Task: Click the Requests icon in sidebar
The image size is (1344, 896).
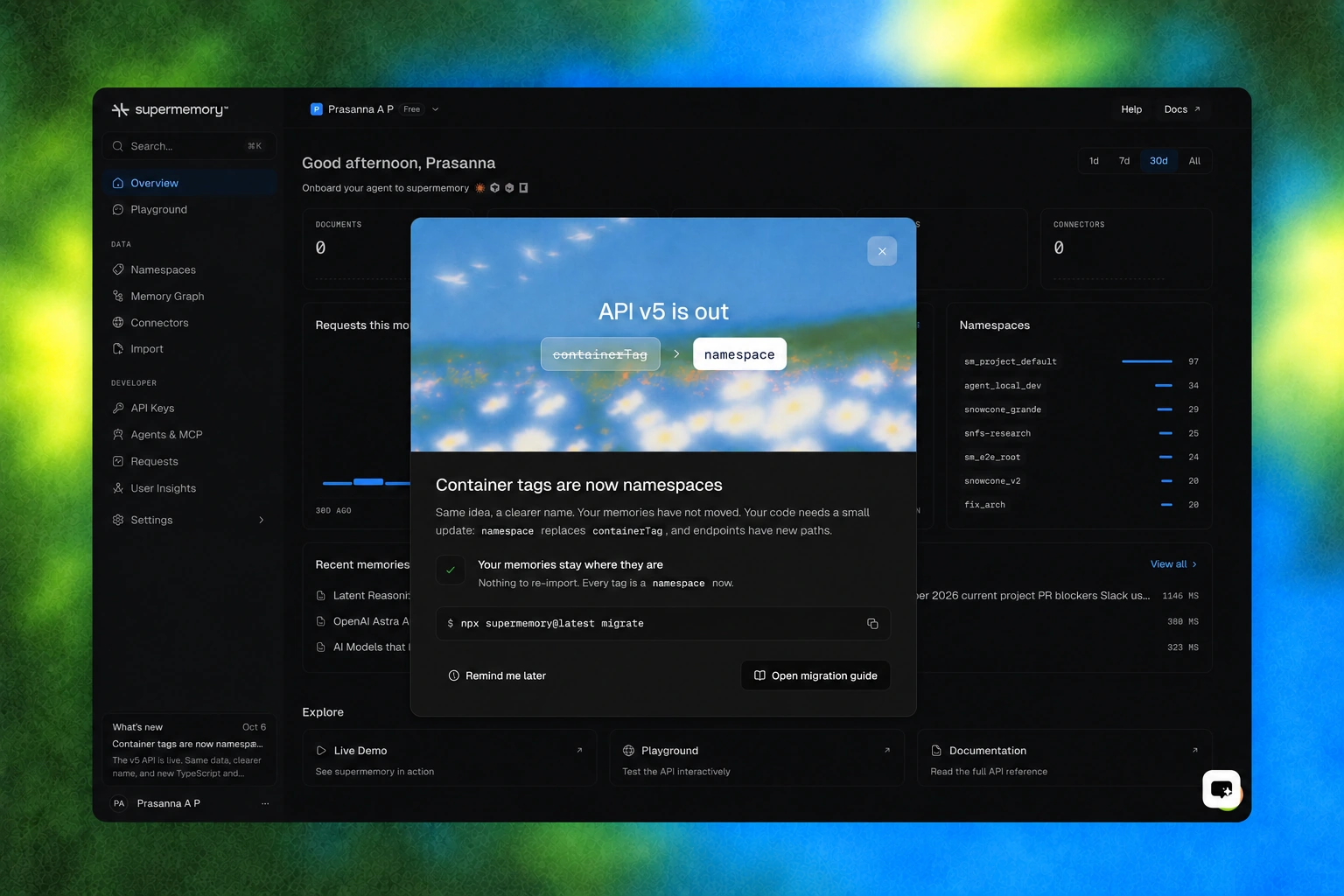Action: (118, 461)
